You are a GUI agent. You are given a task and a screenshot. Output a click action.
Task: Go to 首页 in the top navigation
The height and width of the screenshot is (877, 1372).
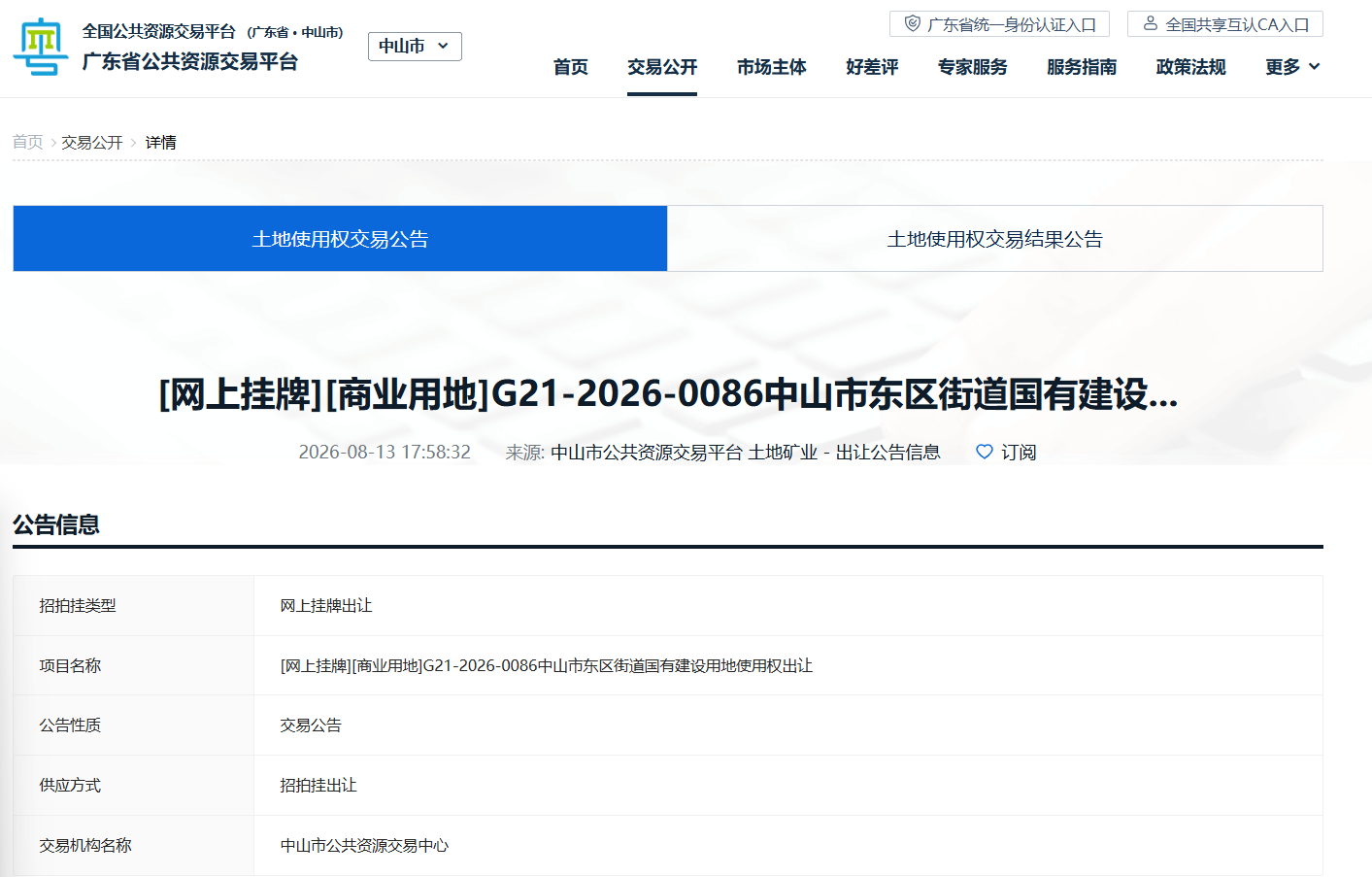571,67
